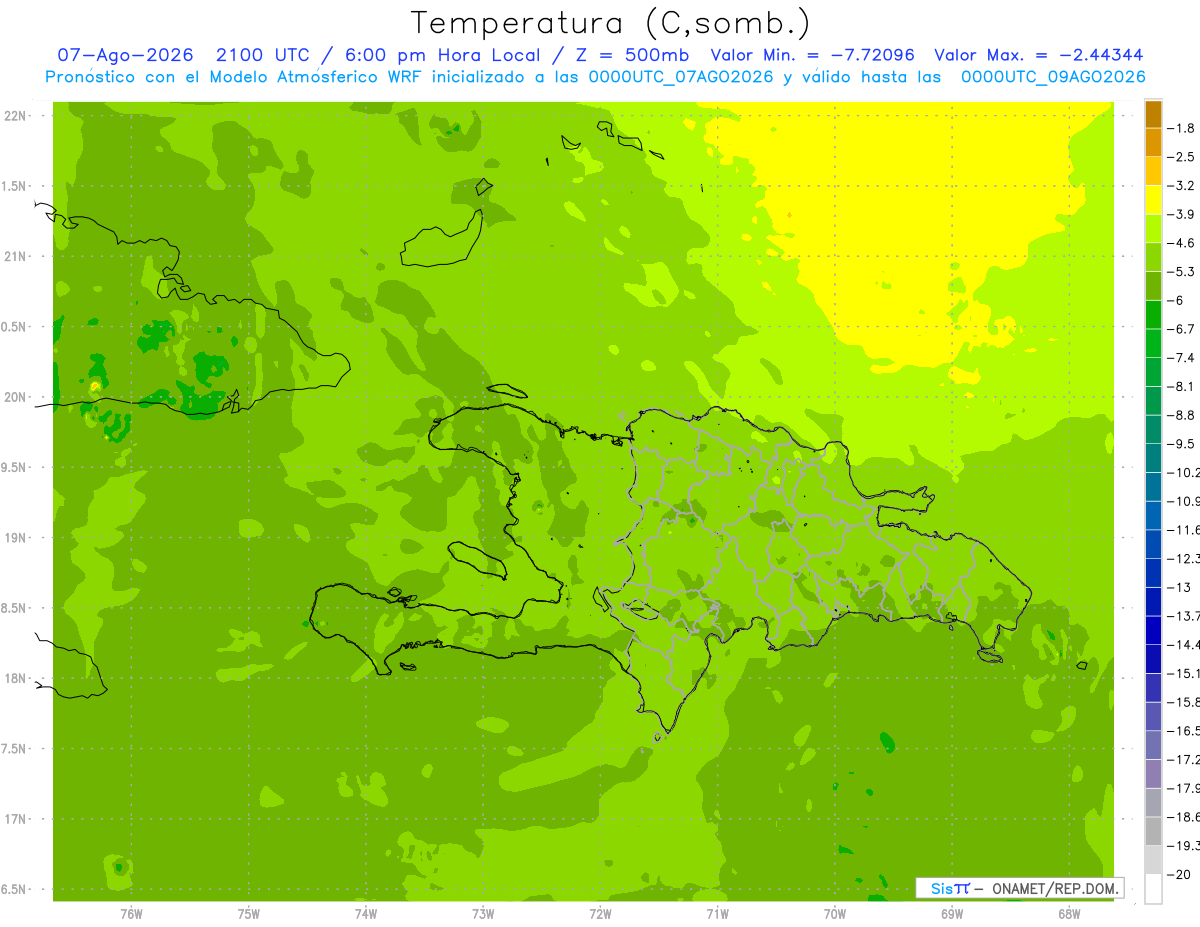Click the "0.5N" latitude label
The image size is (1200, 927).
click(x=13, y=327)
